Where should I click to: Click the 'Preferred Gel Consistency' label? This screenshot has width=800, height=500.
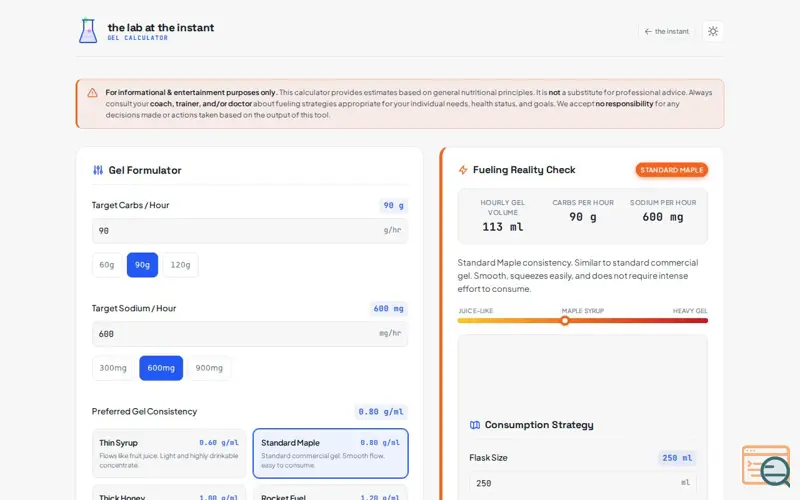144,411
